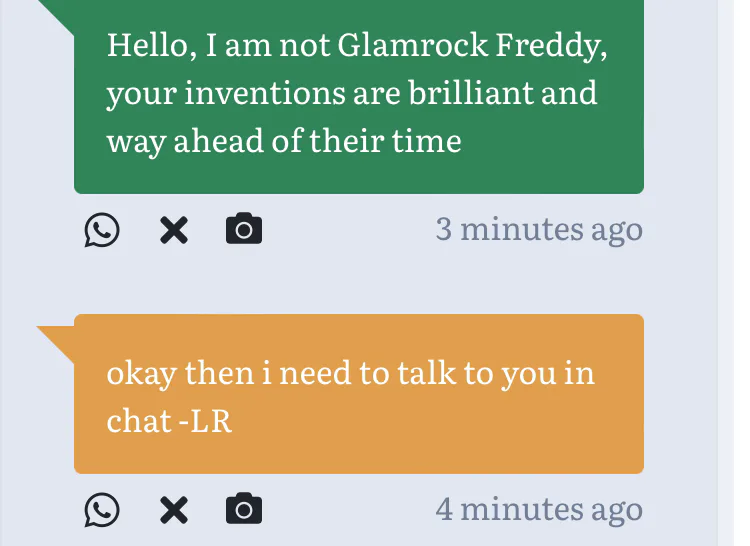The image size is (750, 546).
Task: Click the green bubble's pointed tail corner
Action: pyautogui.click(x=58, y=10)
